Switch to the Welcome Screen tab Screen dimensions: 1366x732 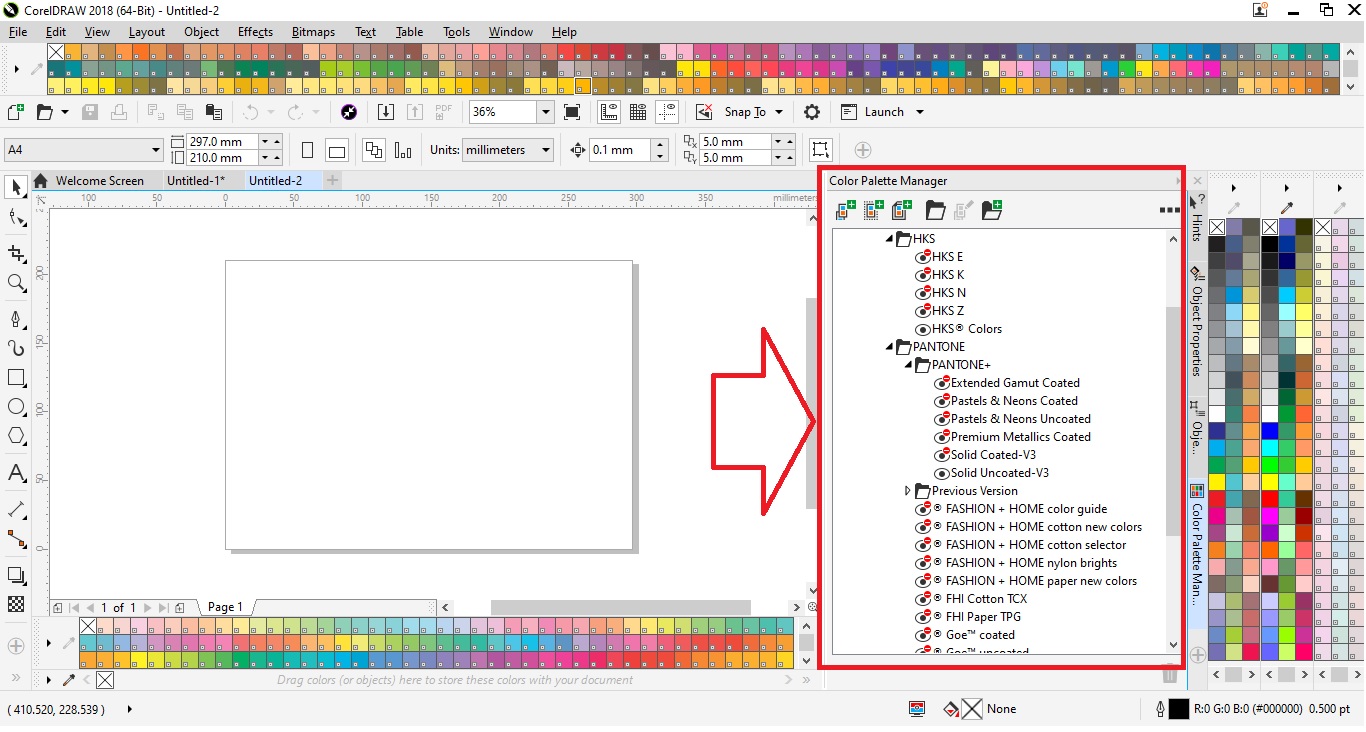point(100,181)
